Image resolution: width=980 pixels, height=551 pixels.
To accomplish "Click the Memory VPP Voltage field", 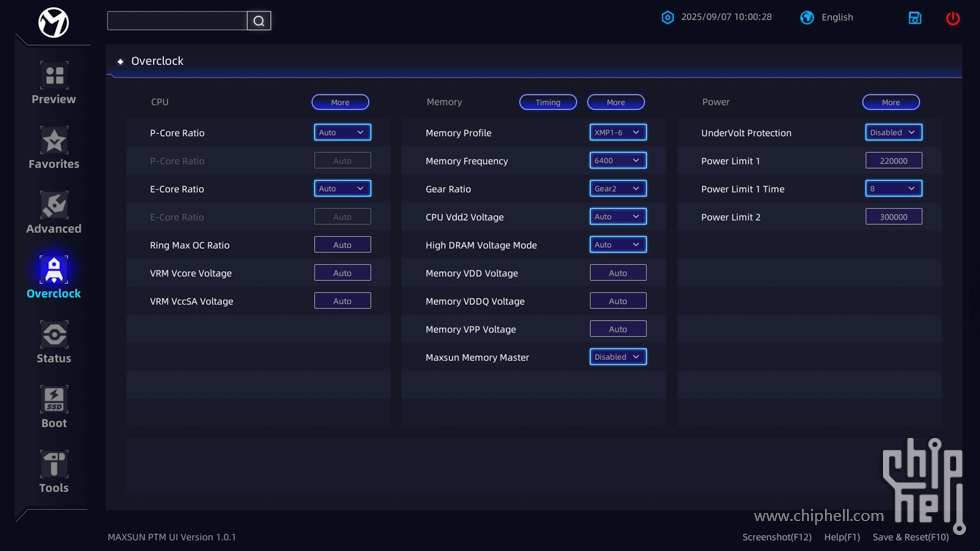I will (x=618, y=329).
